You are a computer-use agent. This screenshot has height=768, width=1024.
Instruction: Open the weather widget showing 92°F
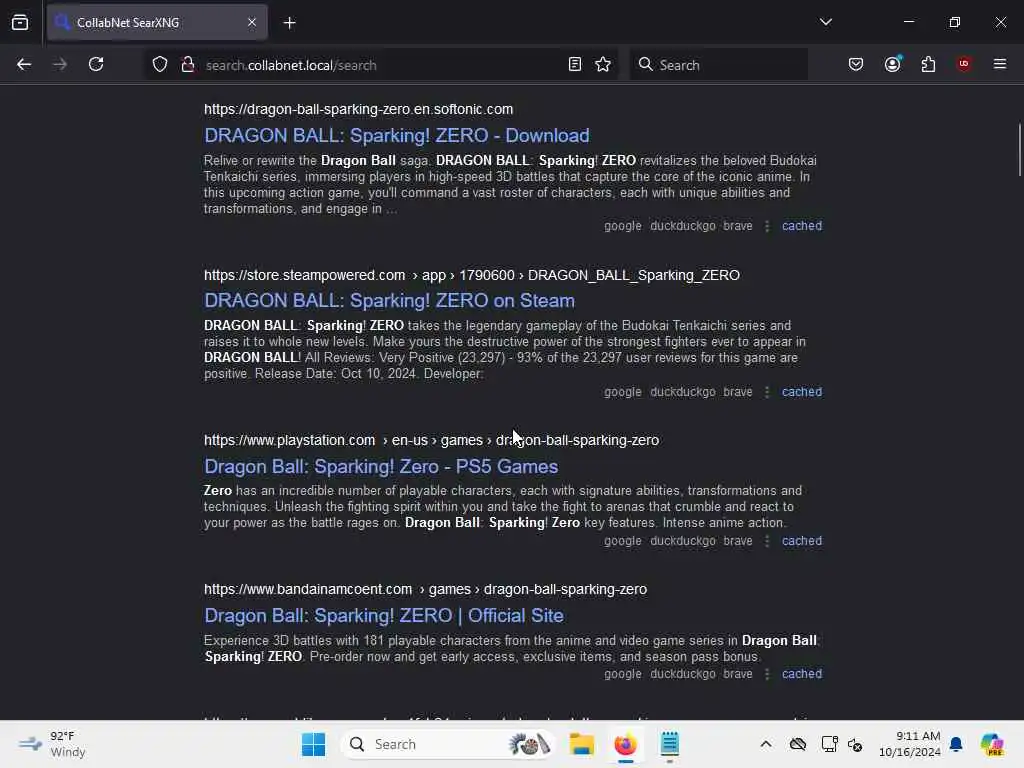[52, 744]
